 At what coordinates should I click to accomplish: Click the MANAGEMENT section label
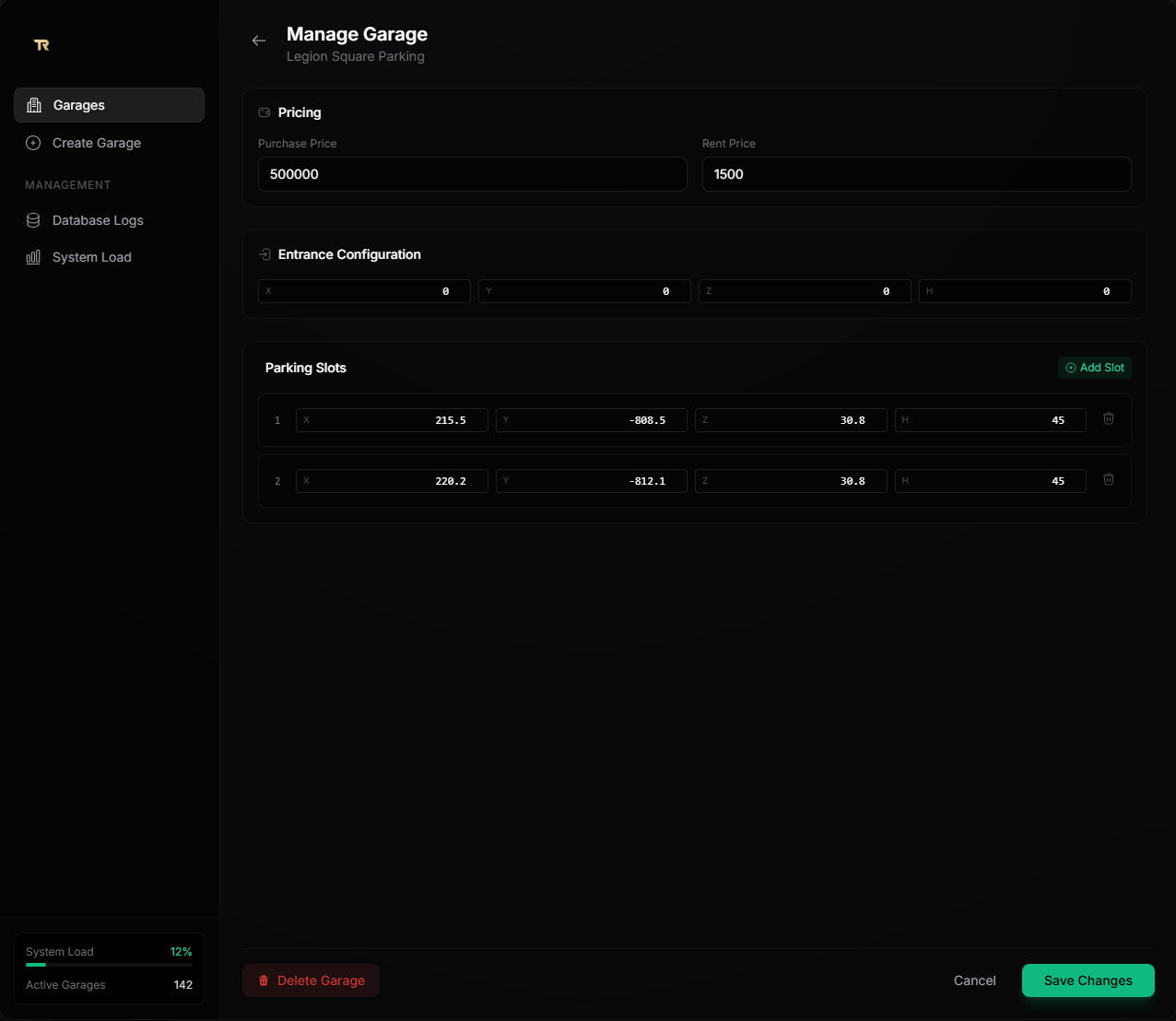[x=68, y=185]
